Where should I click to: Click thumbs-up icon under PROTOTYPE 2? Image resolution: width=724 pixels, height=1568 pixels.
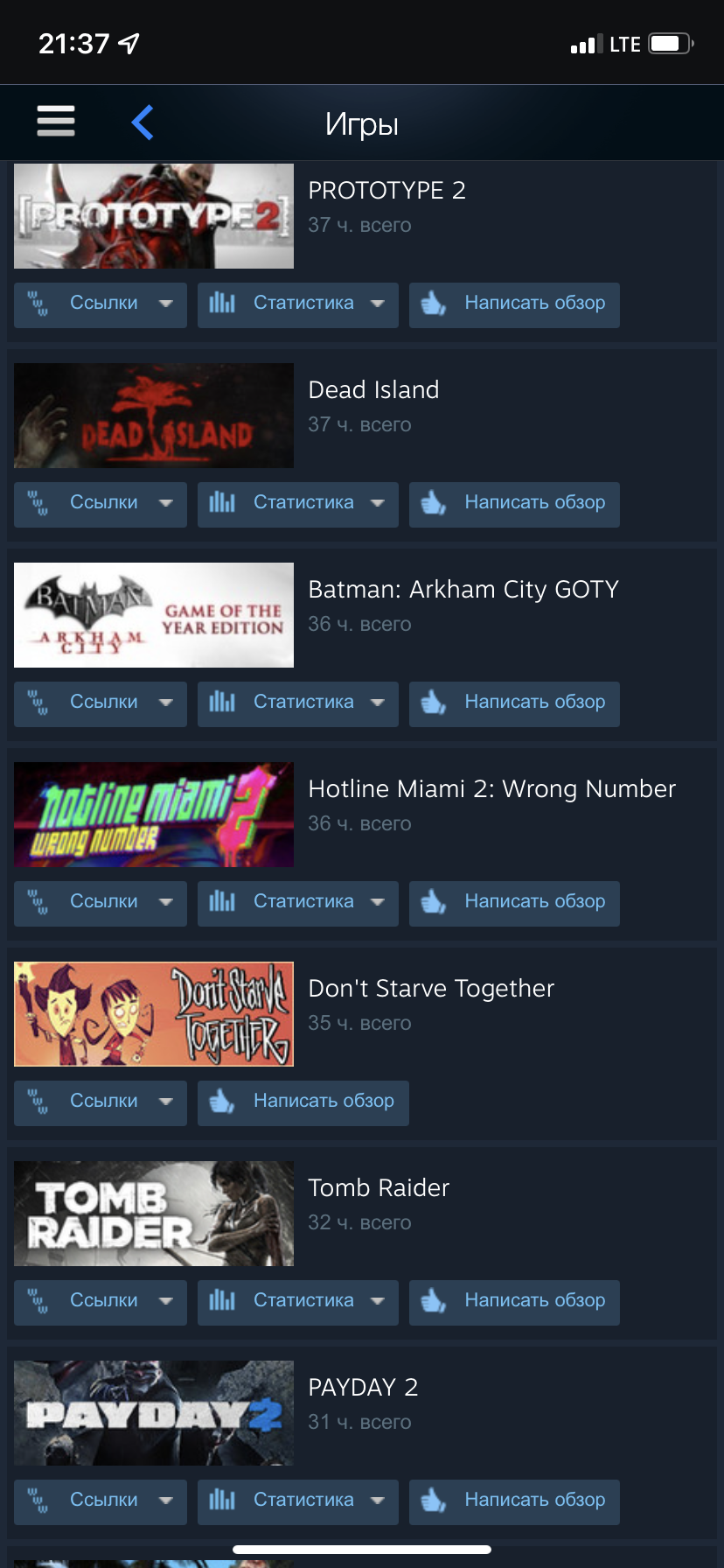coord(434,304)
